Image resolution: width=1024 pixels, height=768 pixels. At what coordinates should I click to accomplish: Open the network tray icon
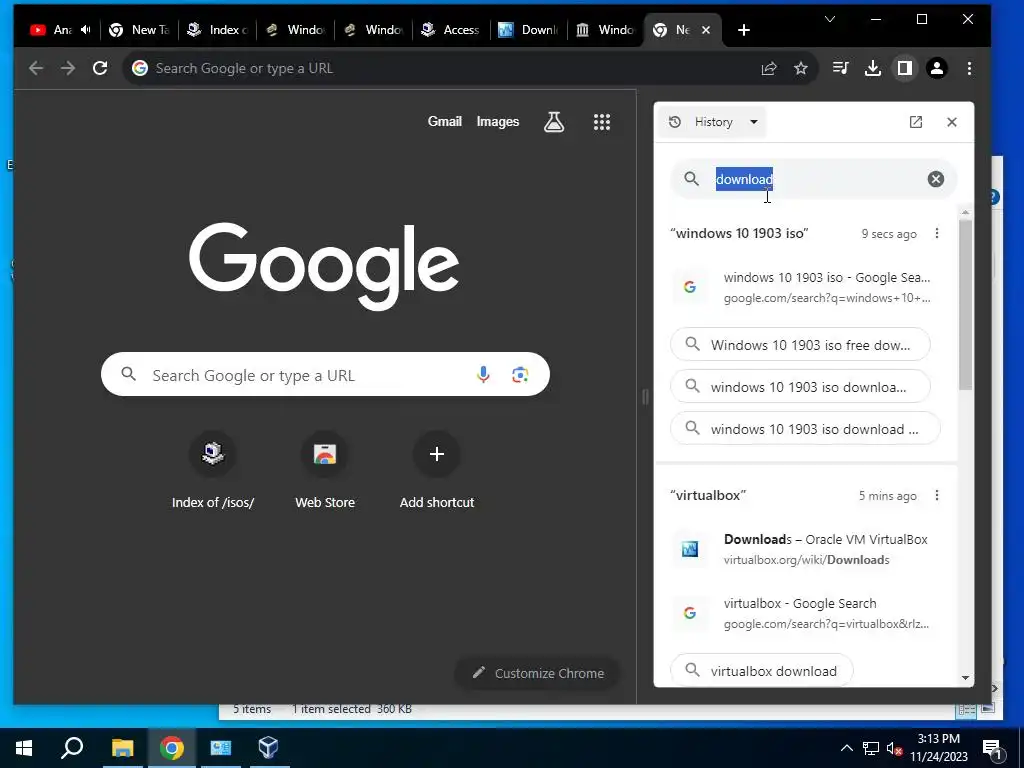pos(871,748)
